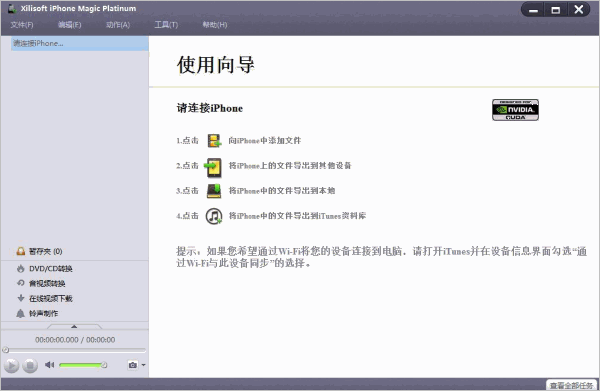The height and width of the screenshot is (391, 600).
Task: Click the 向iPhone中添加文件 text
Action: coord(264,140)
